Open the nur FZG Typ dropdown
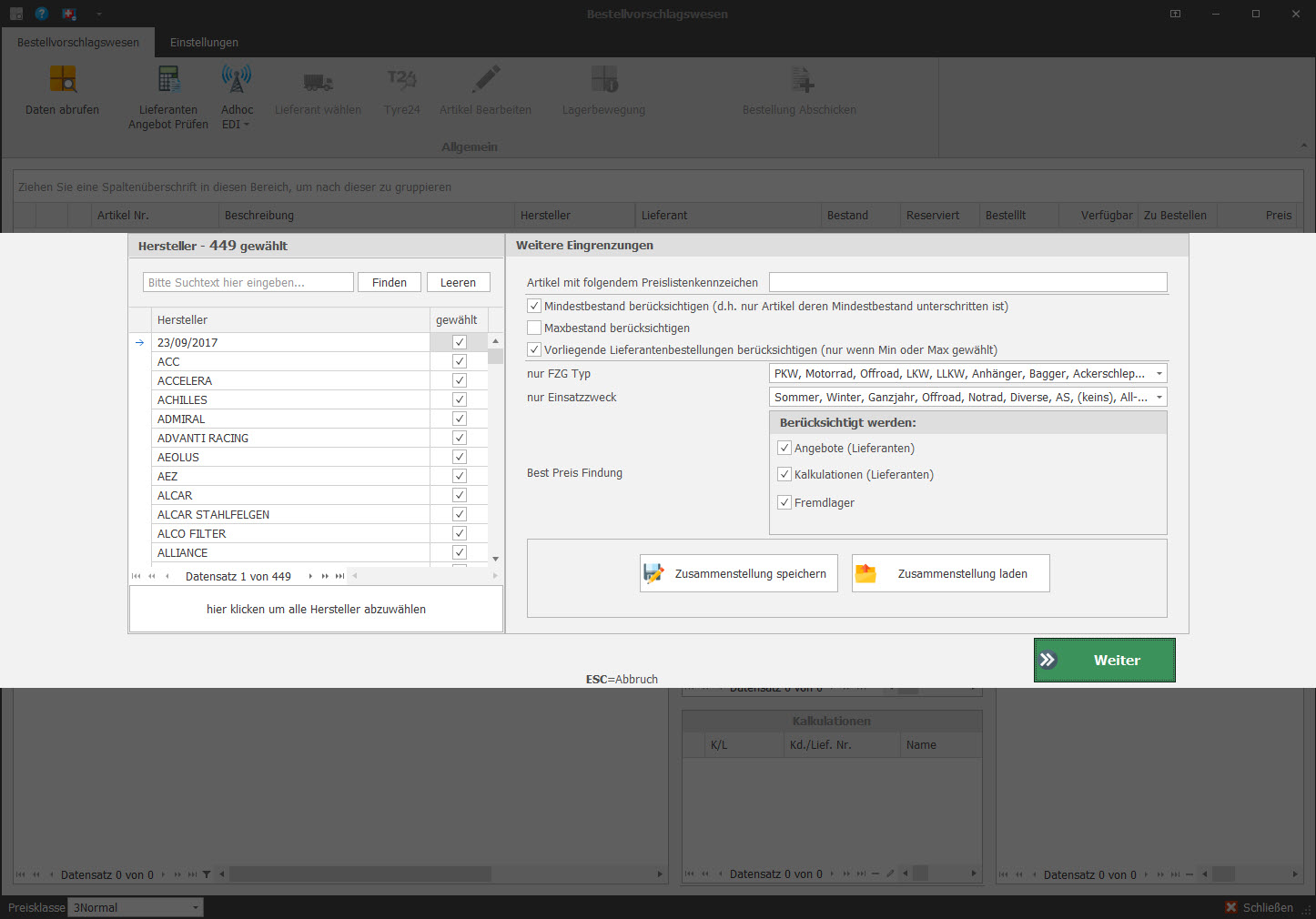This screenshot has width=1316, height=919. click(x=1159, y=373)
